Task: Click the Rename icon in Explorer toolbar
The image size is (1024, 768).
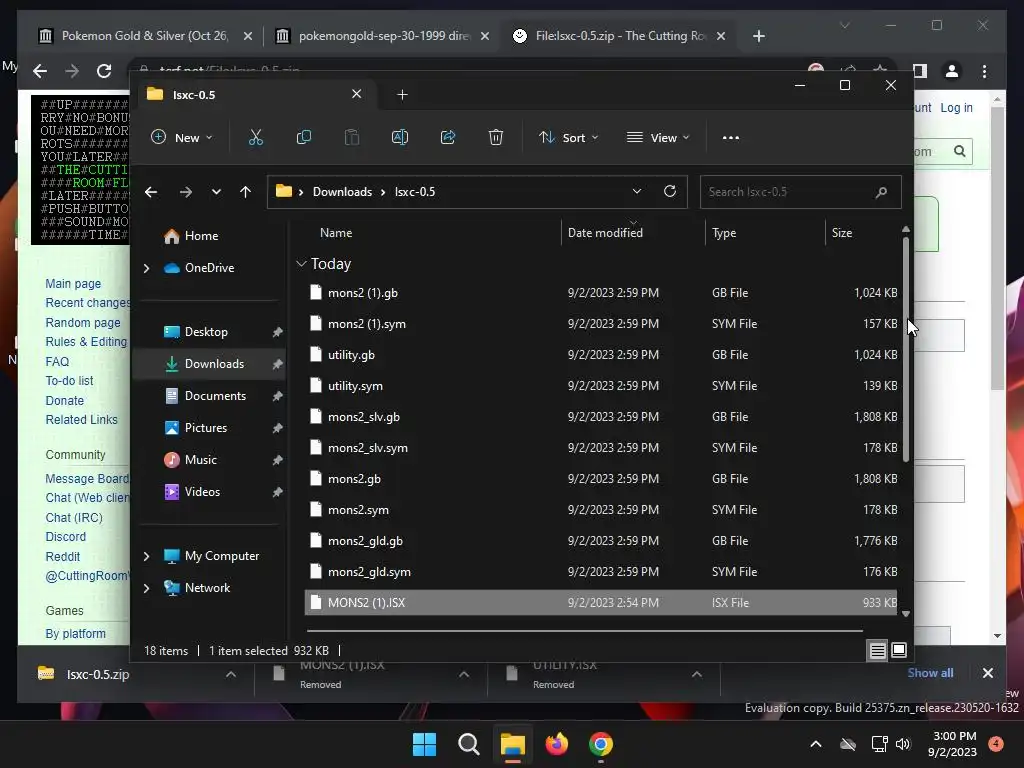Action: (x=400, y=137)
